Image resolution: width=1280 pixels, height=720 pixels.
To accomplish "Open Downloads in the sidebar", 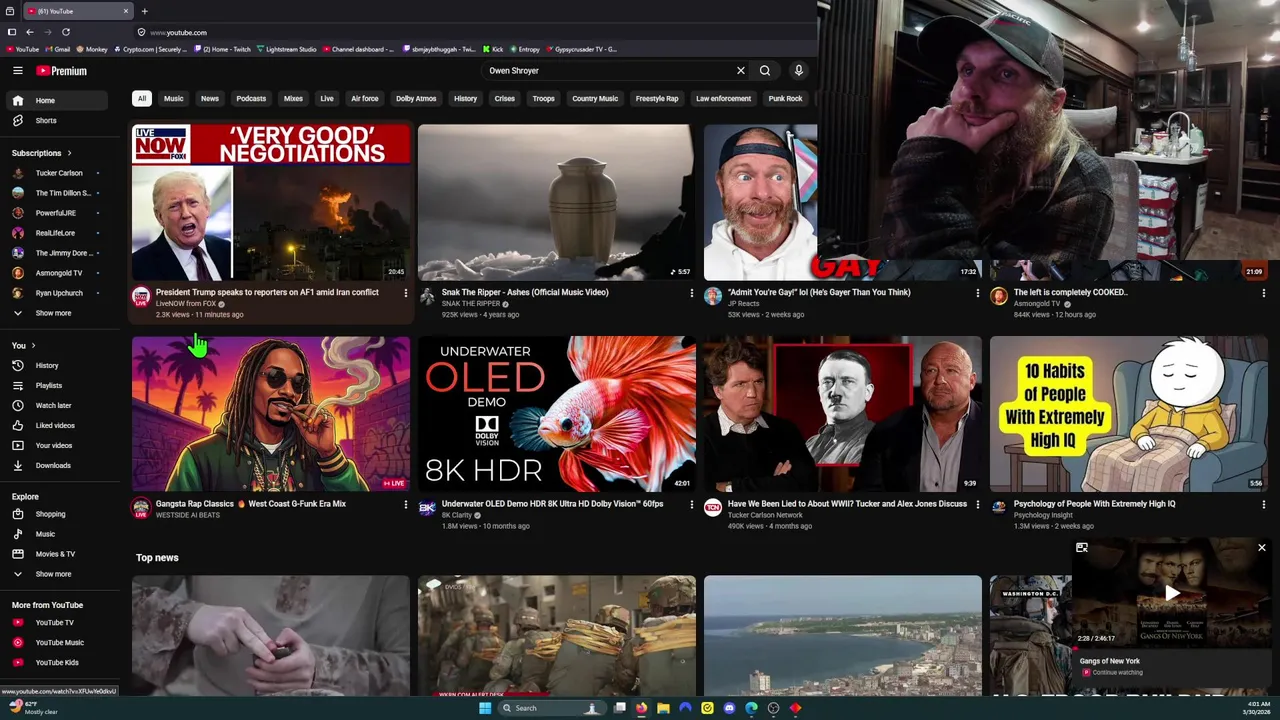I will pyautogui.click(x=56, y=465).
